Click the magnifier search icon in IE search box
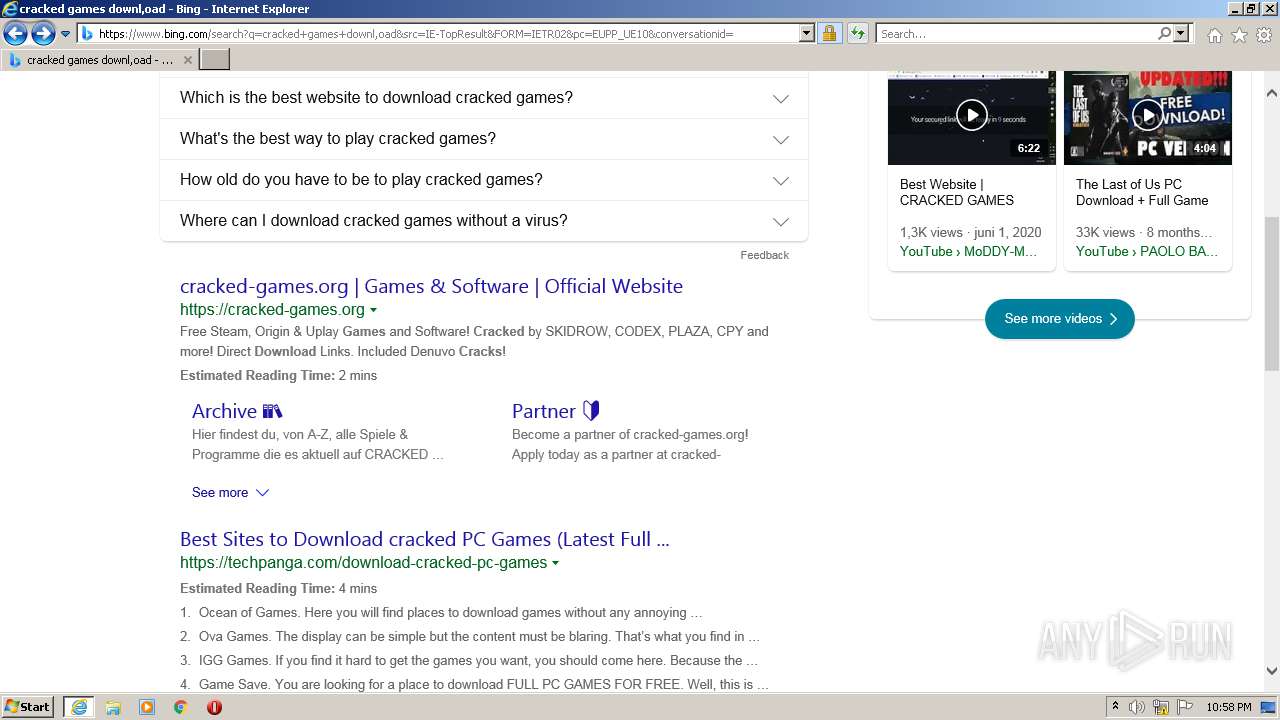Image resolution: width=1280 pixels, height=720 pixels. (x=1164, y=34)
